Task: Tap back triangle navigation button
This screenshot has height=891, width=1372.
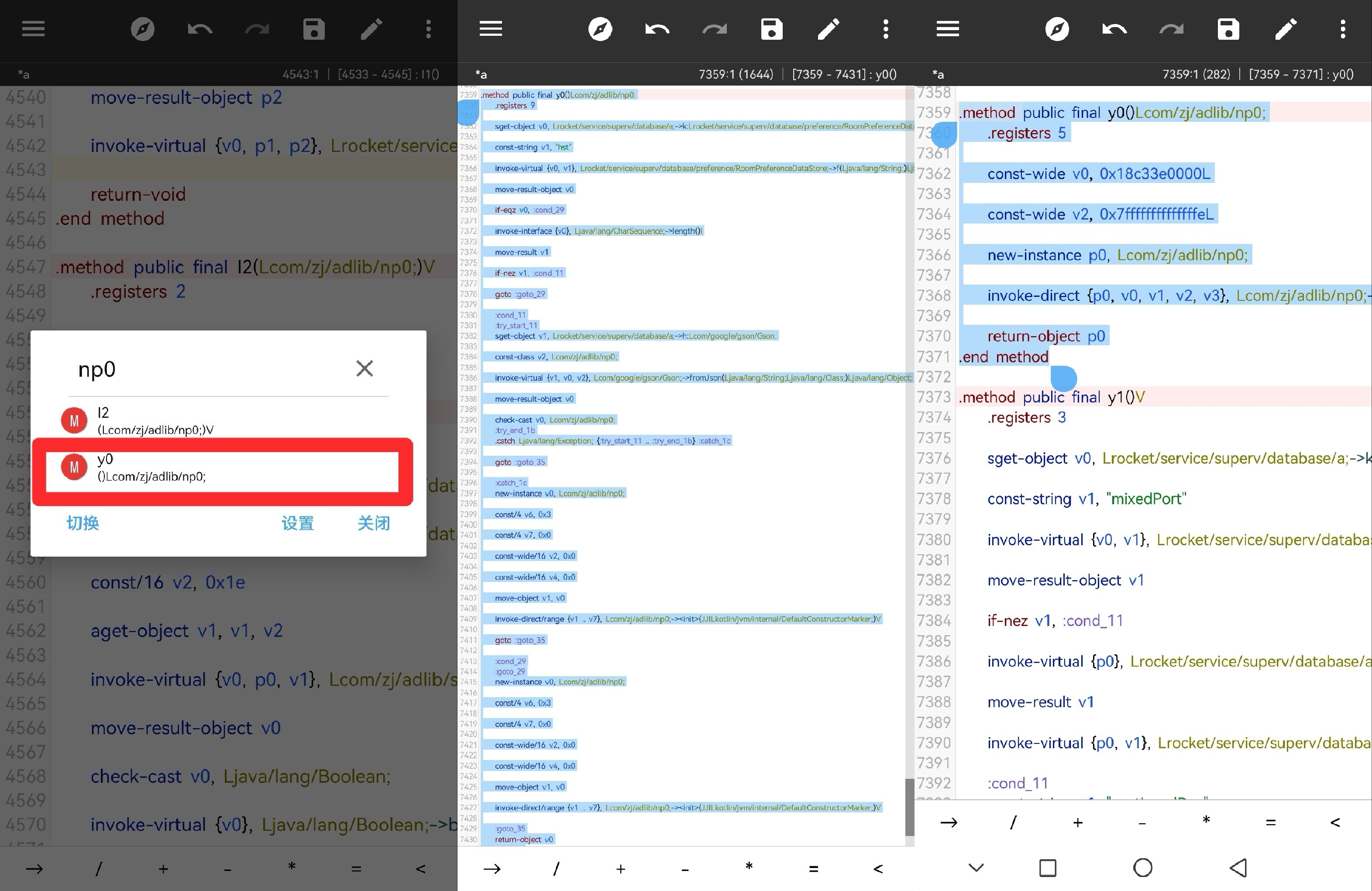Action: (x=1238, y=868)
